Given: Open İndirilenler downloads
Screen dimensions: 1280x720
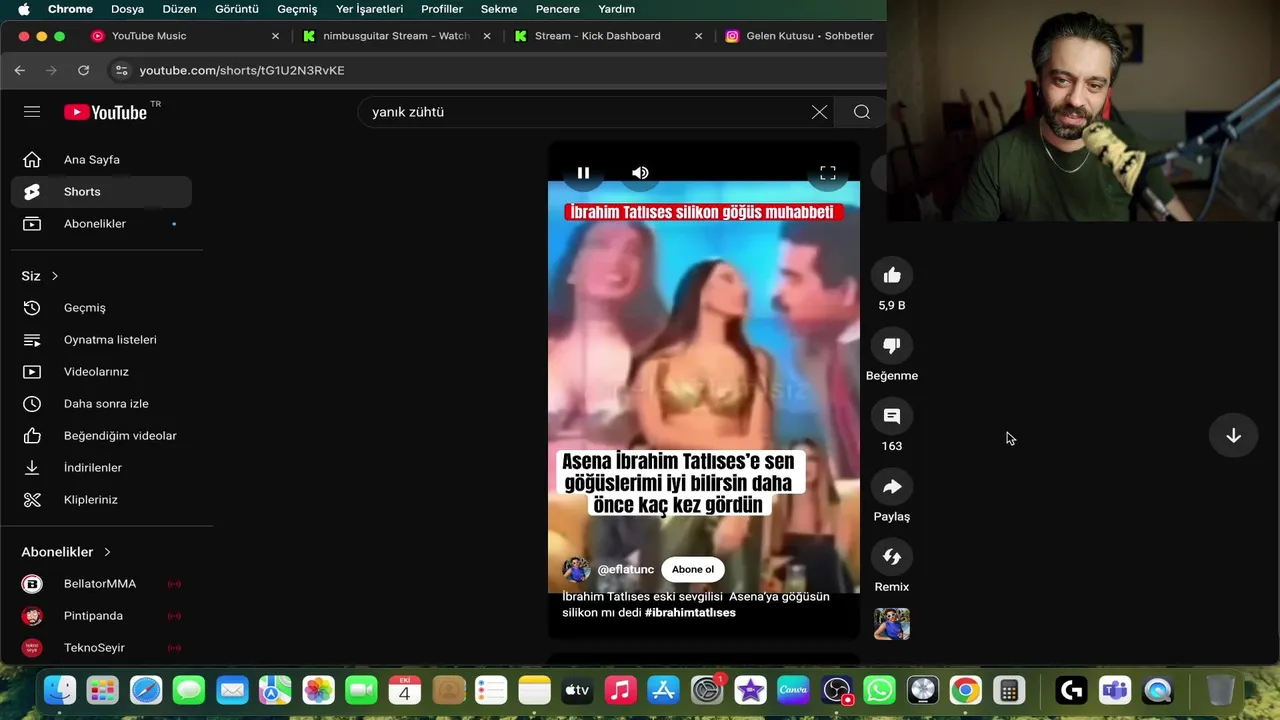Looking at the screenshot, I should 101,468.
